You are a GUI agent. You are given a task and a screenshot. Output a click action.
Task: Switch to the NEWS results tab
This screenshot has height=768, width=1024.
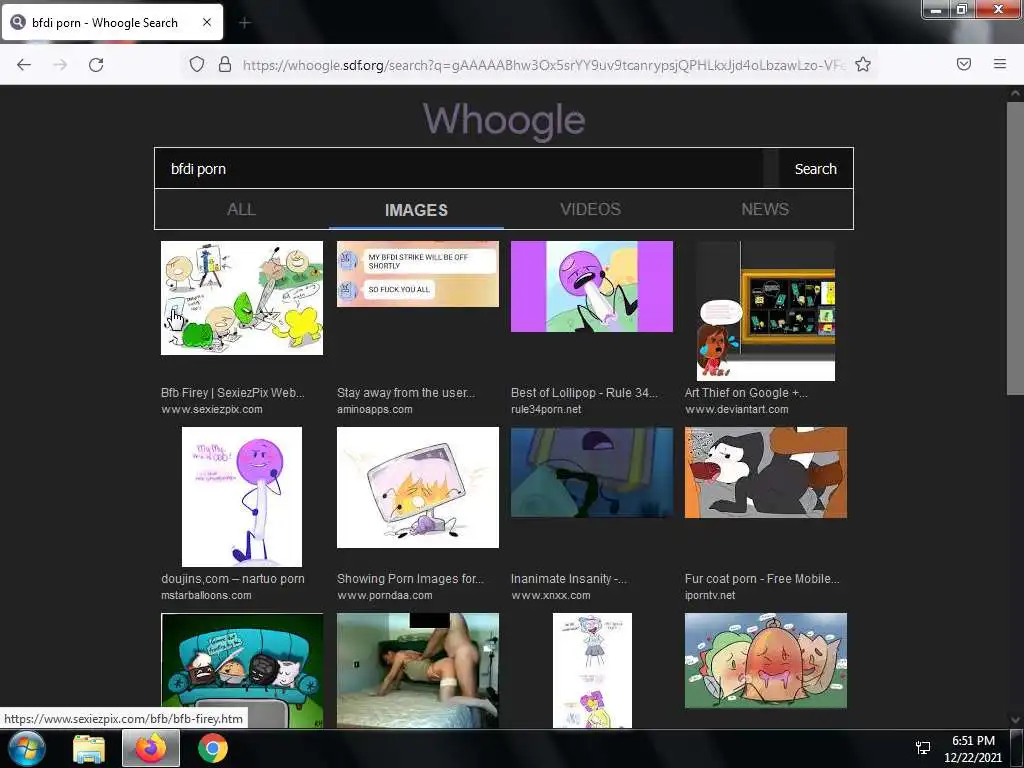click(x=765, y=209)
